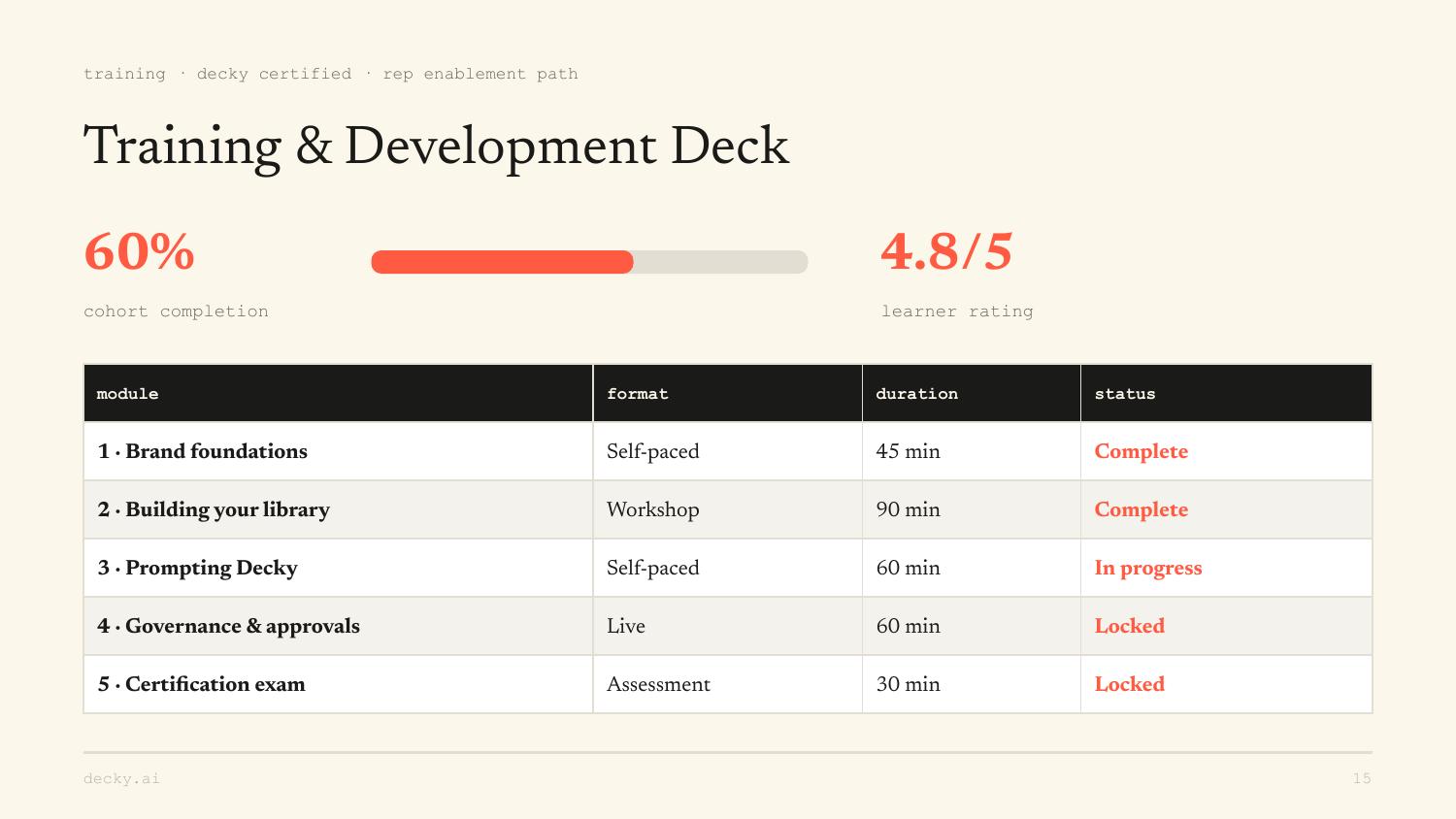Click 'Complete' status for Brand foundations
The height and width of the screenshot is (819, 1456).
pyautogui.click(x=1226, y=451)
